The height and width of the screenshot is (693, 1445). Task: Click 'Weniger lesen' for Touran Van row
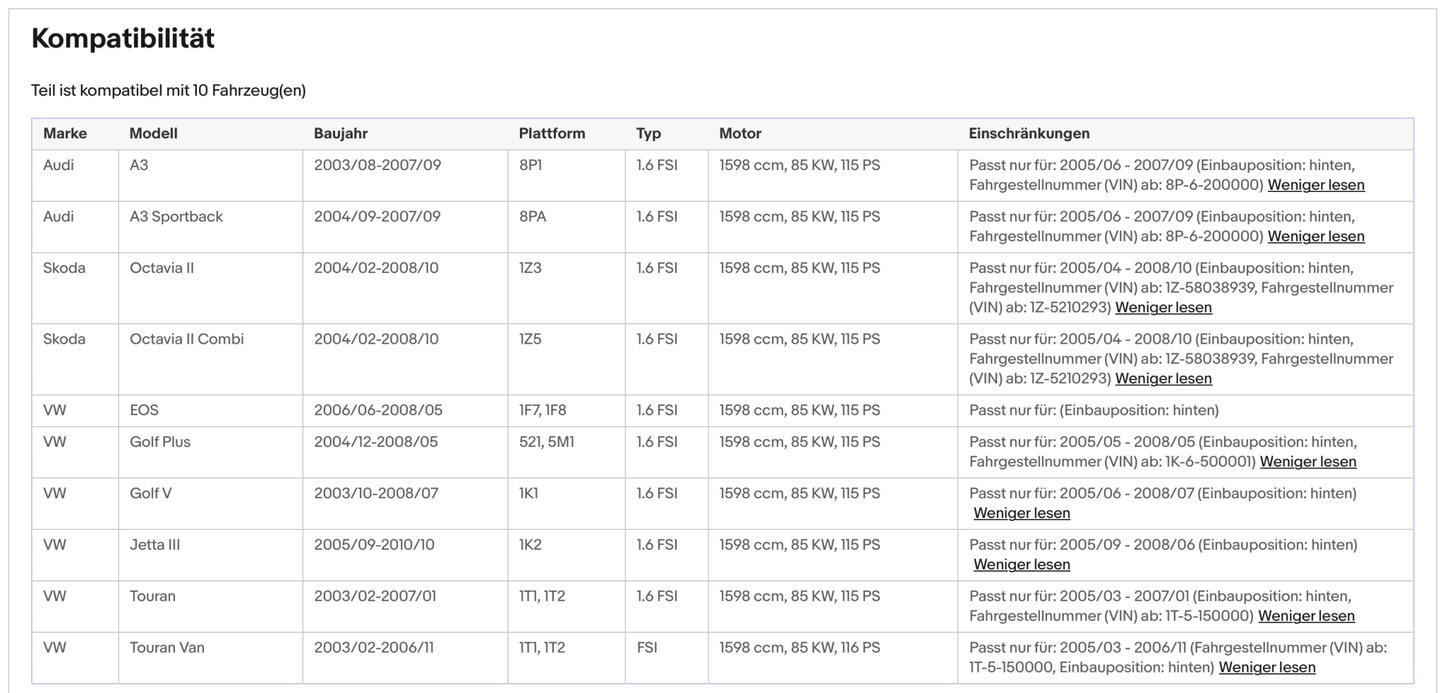(1267, 667)
